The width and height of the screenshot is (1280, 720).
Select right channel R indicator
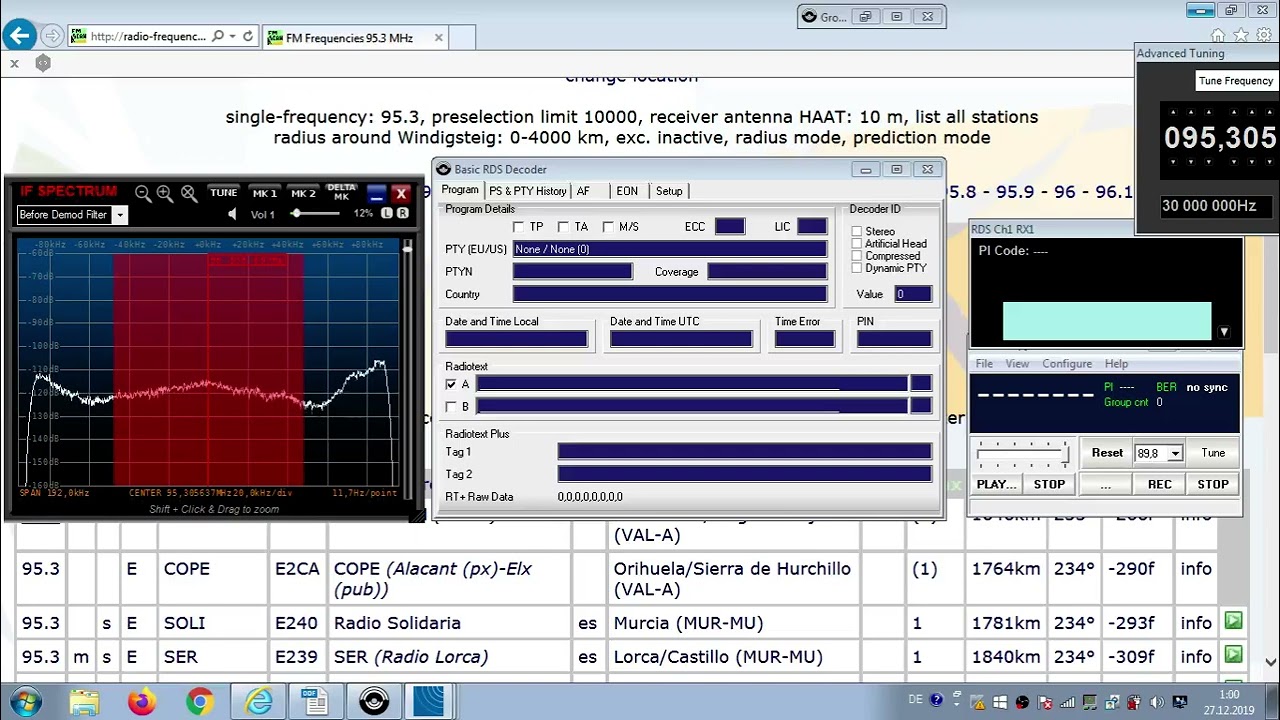click(402, 213)
